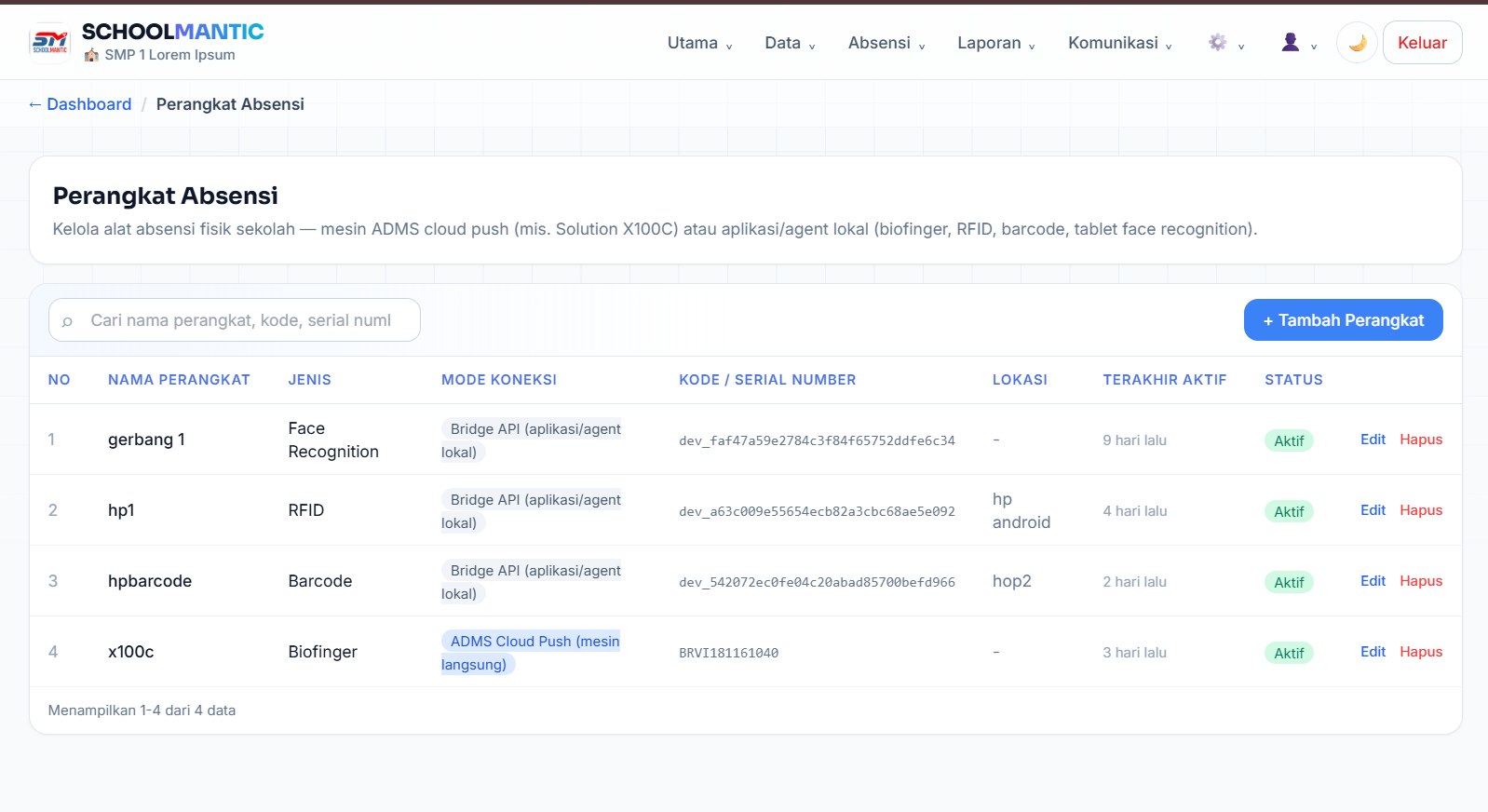Open the Komunikasi menu
The width and height of the screenshot is (1488, 812).
1120,43
